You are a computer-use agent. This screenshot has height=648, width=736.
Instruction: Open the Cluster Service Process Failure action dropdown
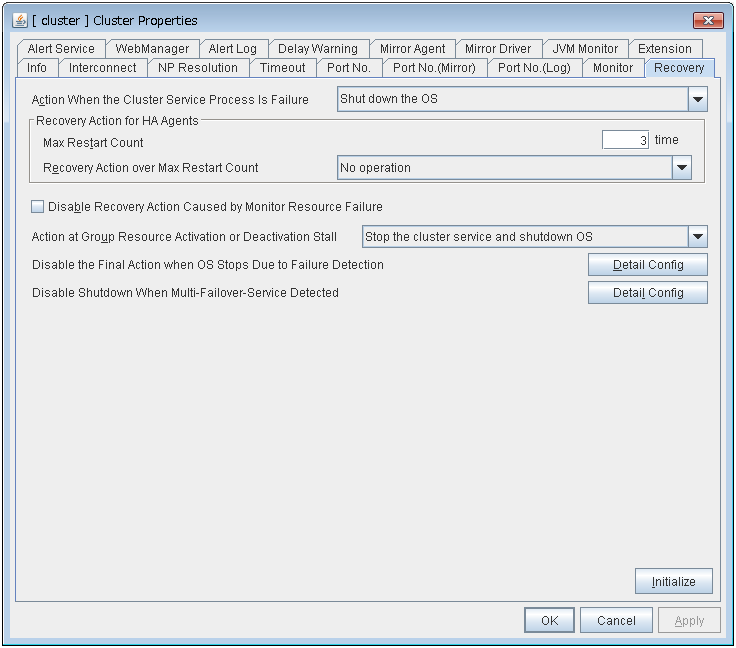tap(698, 99)
